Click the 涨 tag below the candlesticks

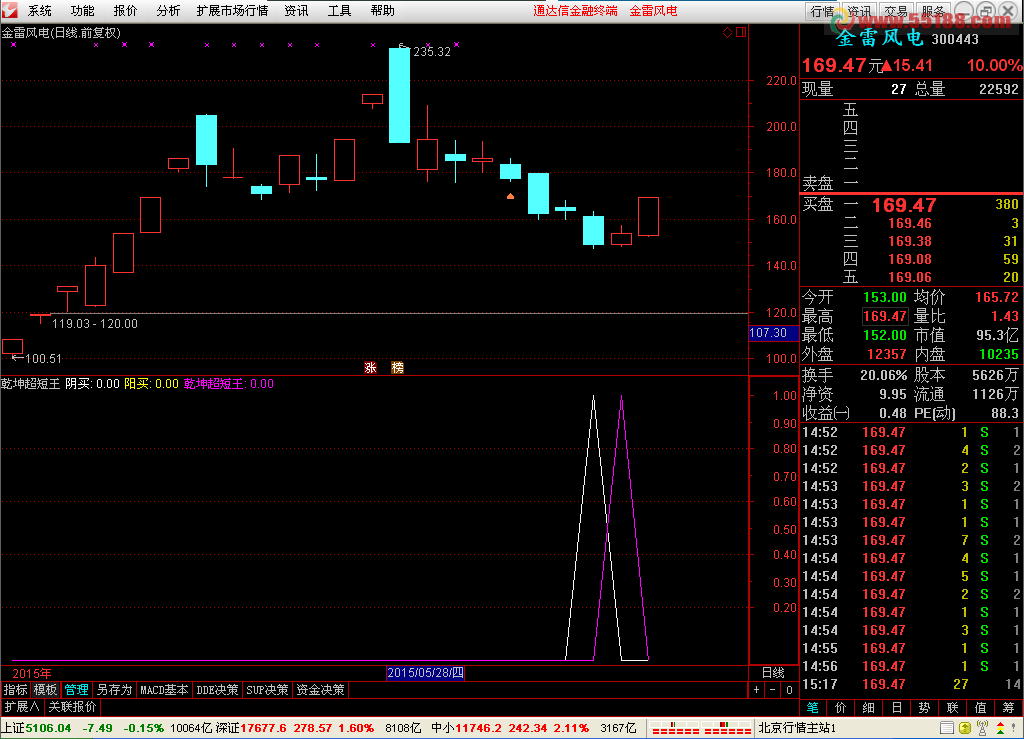pos(370,368)
